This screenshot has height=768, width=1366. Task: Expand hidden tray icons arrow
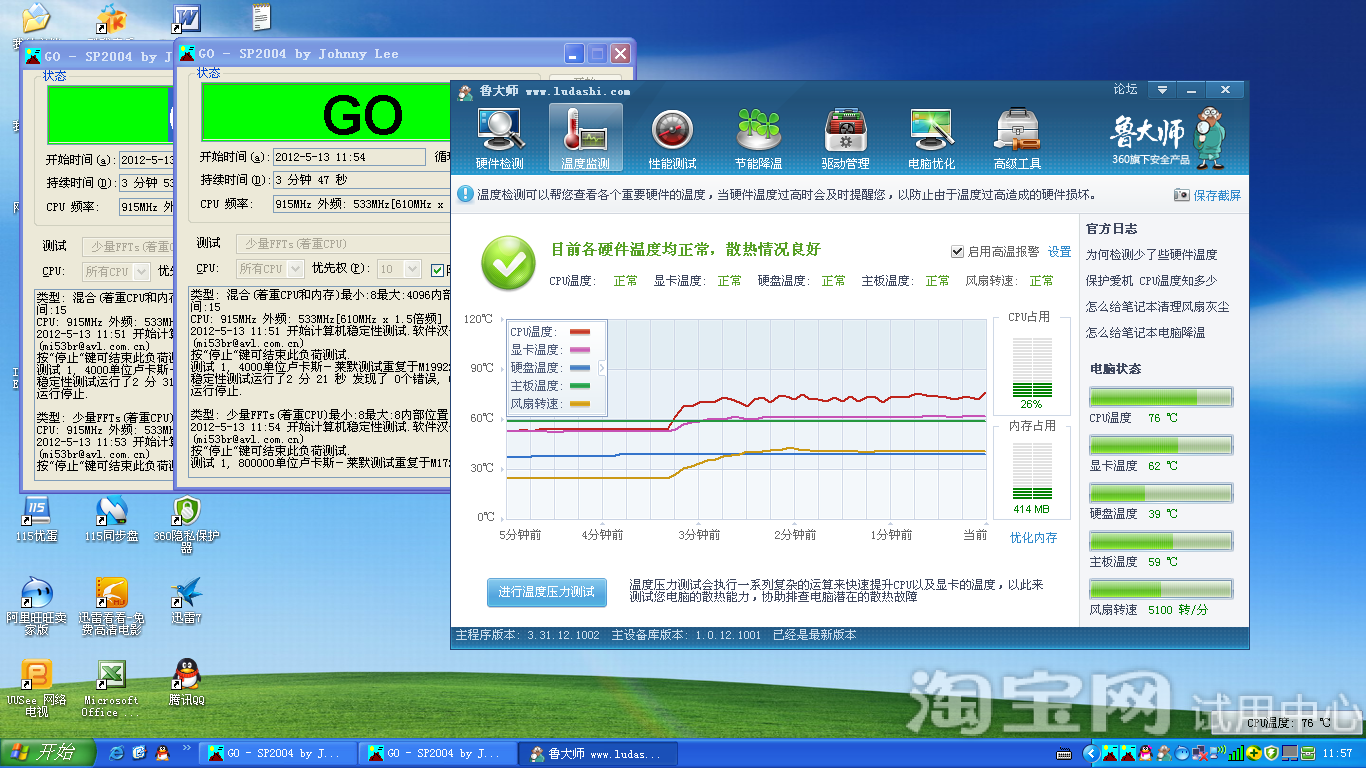(x=1092, y=753)
